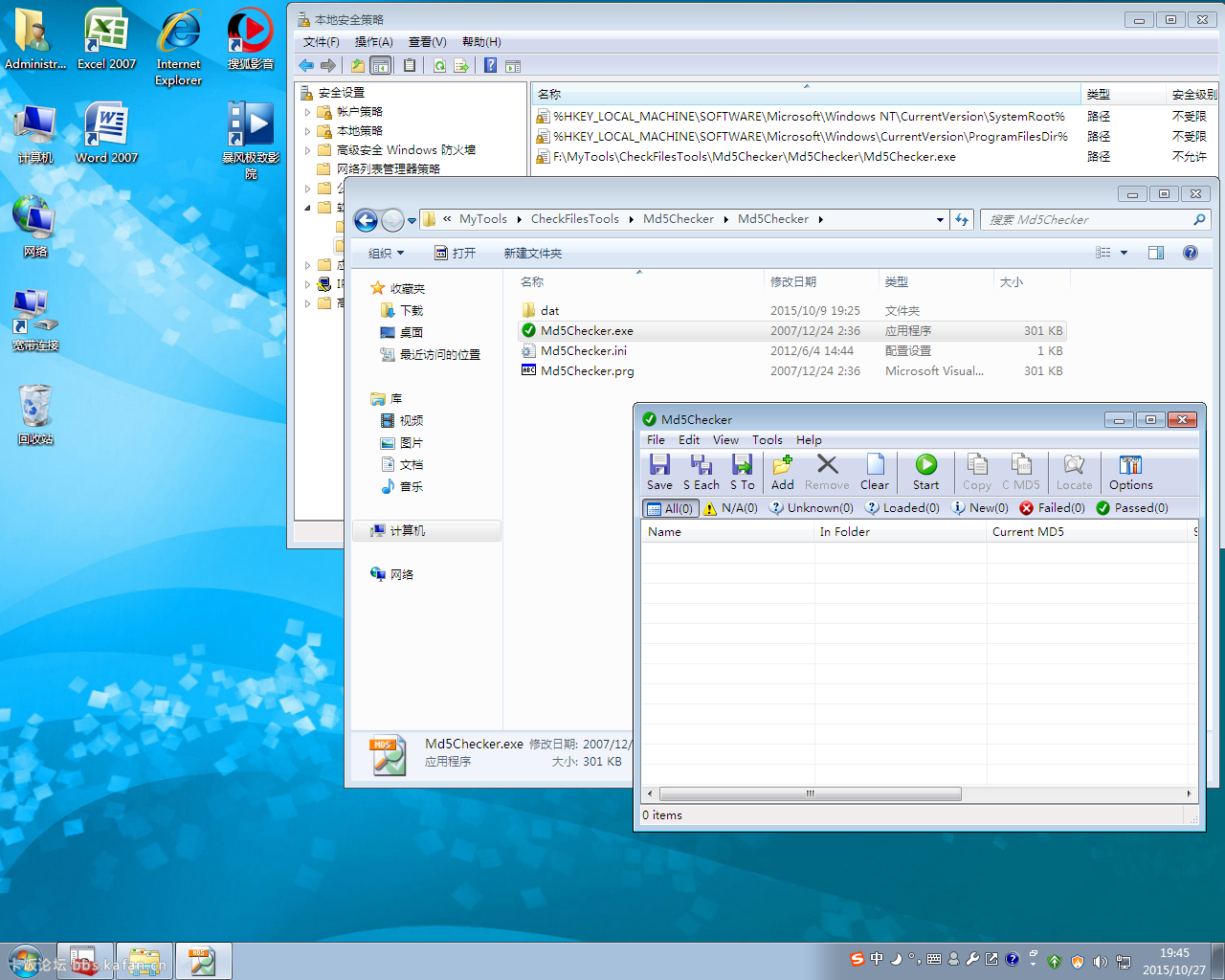
Task: Toggle the Failed(0) filter
Action: point(1052,508)
